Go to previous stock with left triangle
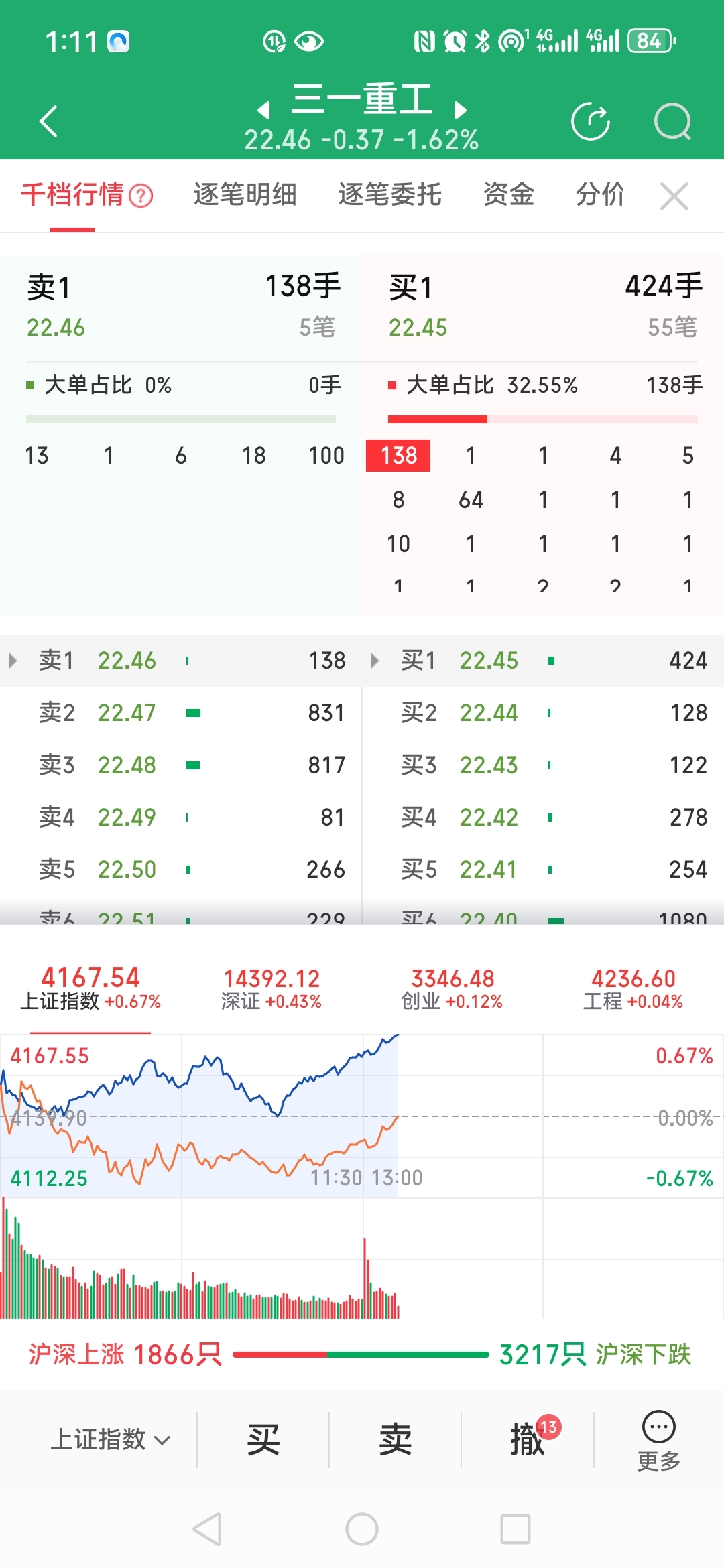This screenshot has height=1568, width=724. click(263, 109)
